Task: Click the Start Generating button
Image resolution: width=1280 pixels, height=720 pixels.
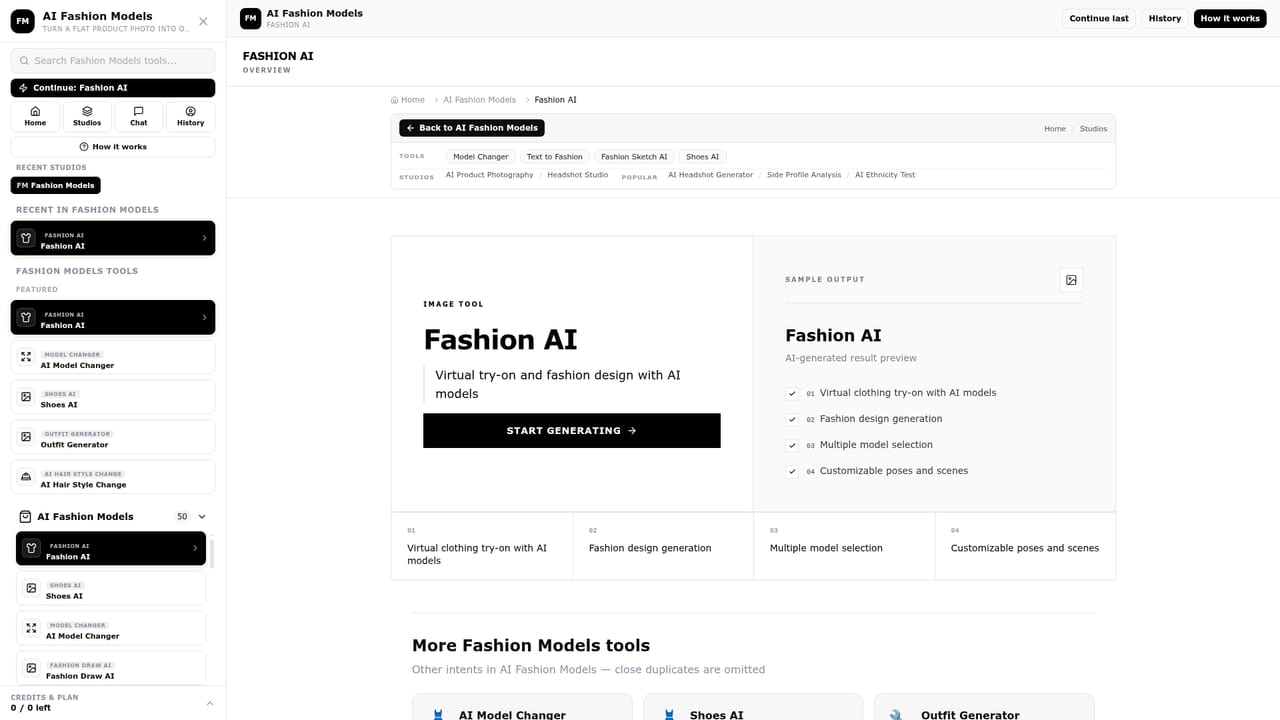Action: (571, 430)
